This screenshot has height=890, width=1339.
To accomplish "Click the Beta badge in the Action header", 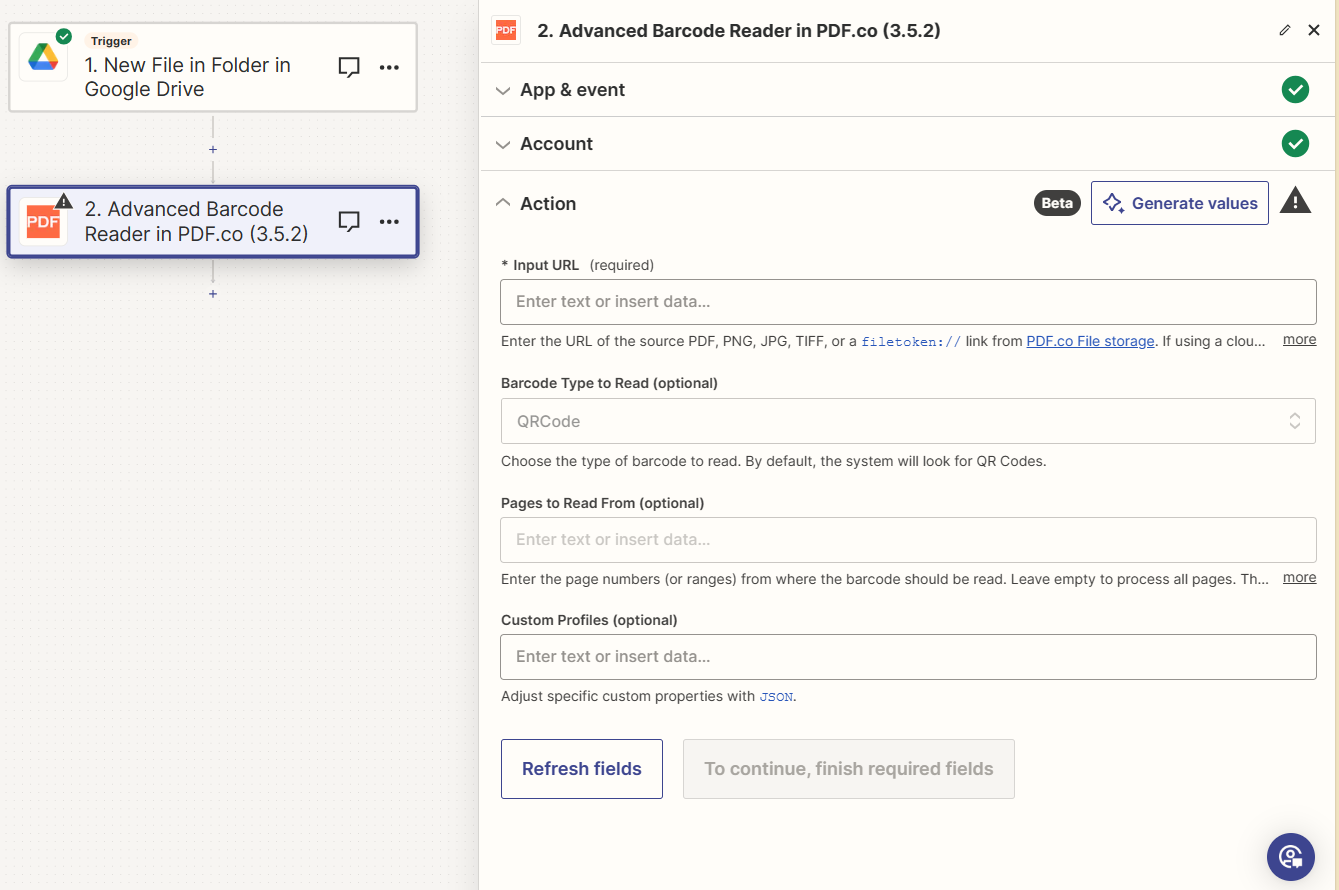I will (x=1057, y=202).
